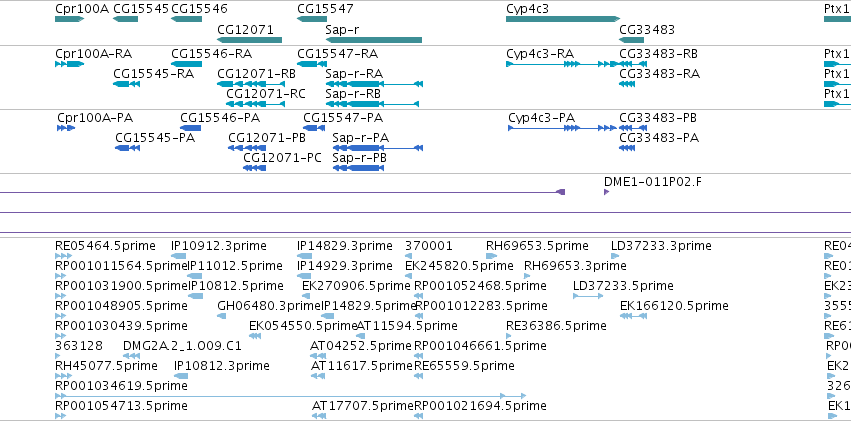Viewport: 851px width, 421px height.
Task: Select EST AT04252.5prime
Action: [318, 356]
